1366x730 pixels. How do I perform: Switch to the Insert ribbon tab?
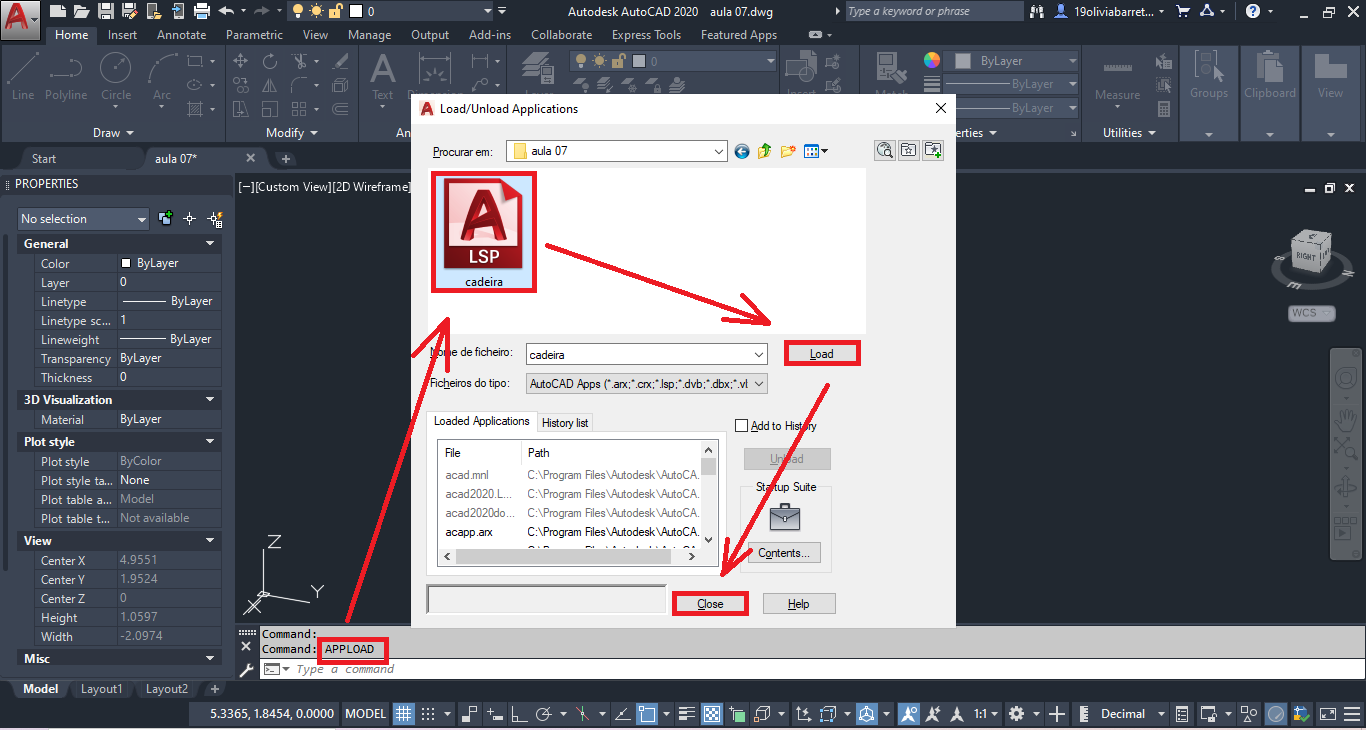point(122,34)
